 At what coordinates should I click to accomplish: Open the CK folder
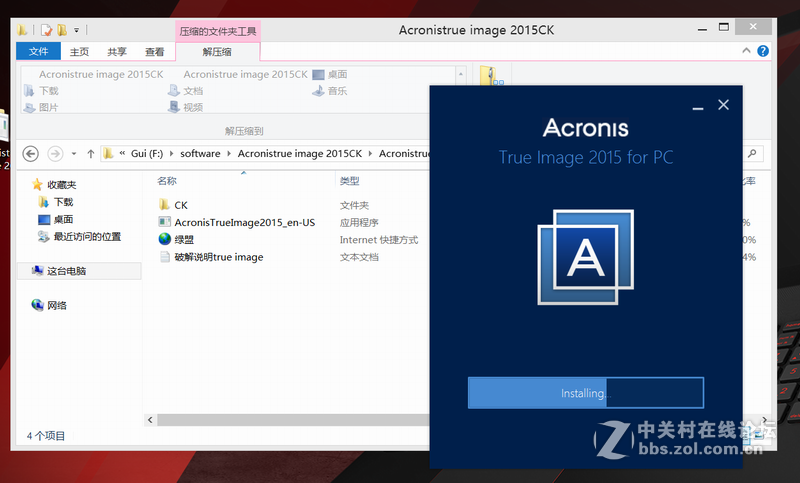181,205
